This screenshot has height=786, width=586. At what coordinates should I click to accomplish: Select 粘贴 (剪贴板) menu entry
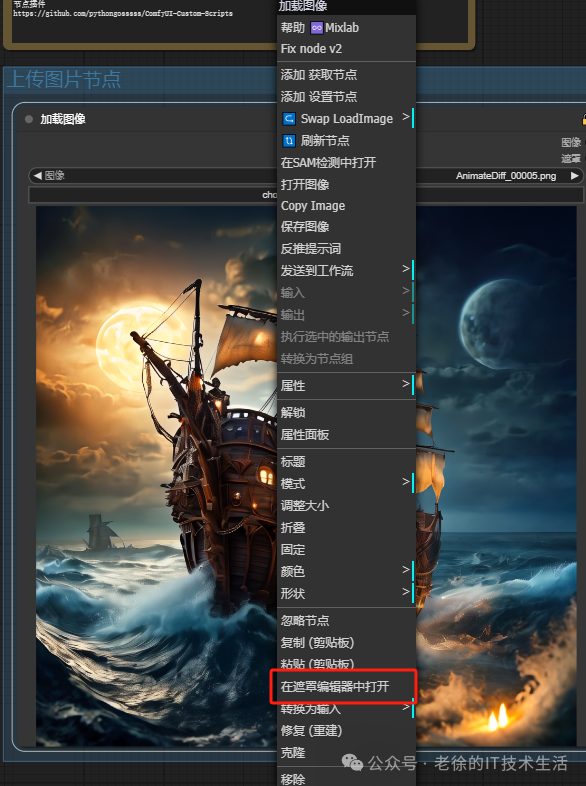(x=346, y=664)
